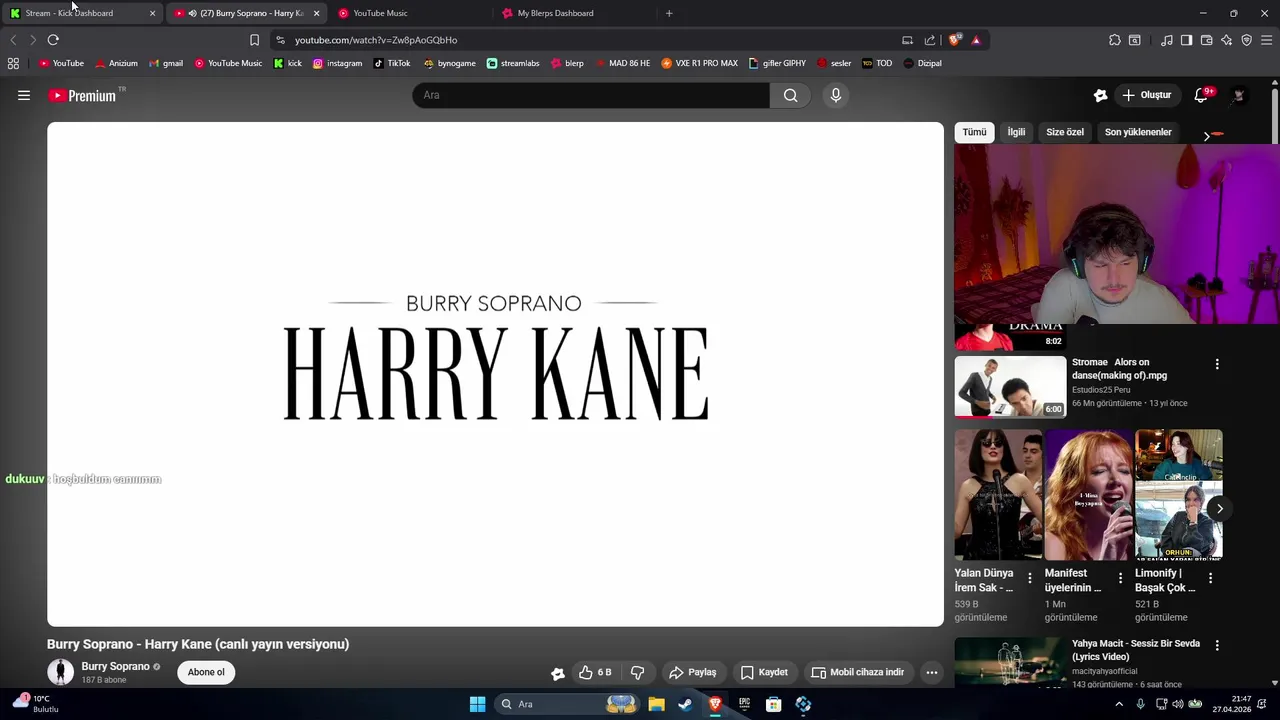This screenshot has height=720, width=1280.
Task: Open a new browser tab
Action: tap(669, 13)
